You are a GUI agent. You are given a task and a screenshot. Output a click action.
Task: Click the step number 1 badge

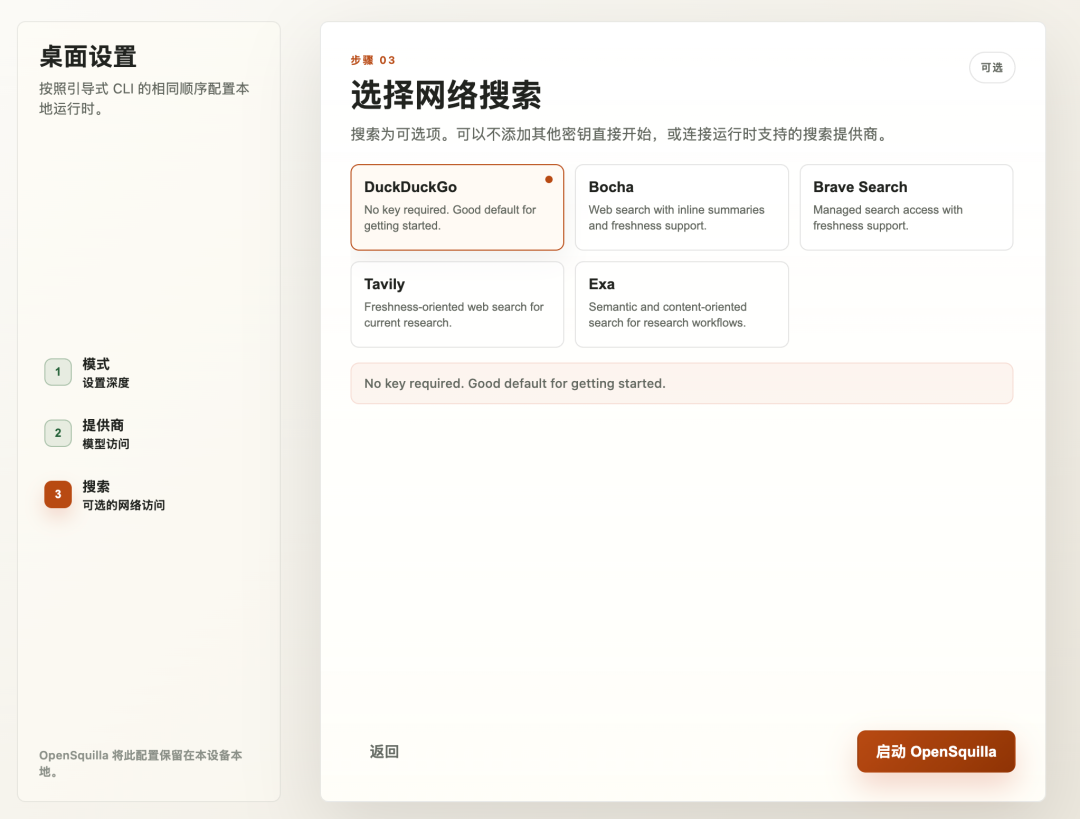(58, 372)
